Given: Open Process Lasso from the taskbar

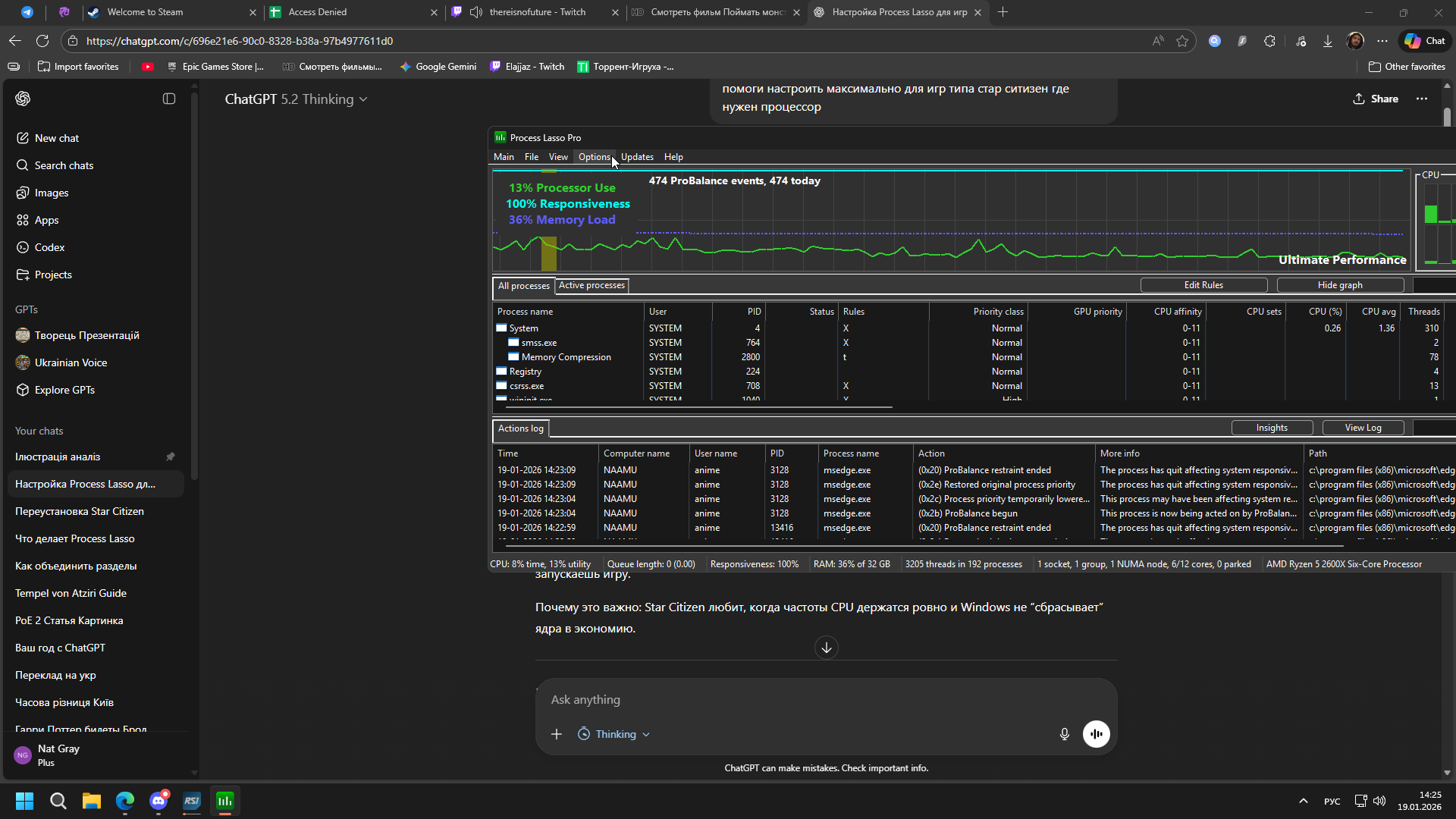Looking at the screenshot, I should (225, 801).
